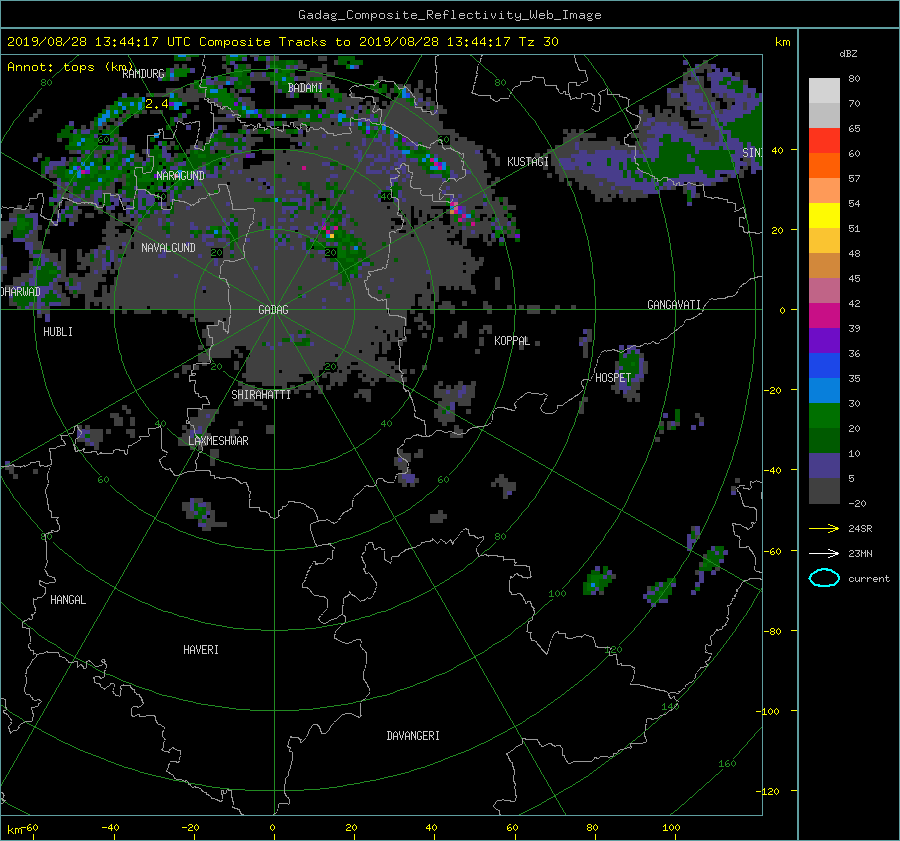Click the white 23MN arrow legend icon
Viewport: 900px width, 841px height.
(824, 553)
